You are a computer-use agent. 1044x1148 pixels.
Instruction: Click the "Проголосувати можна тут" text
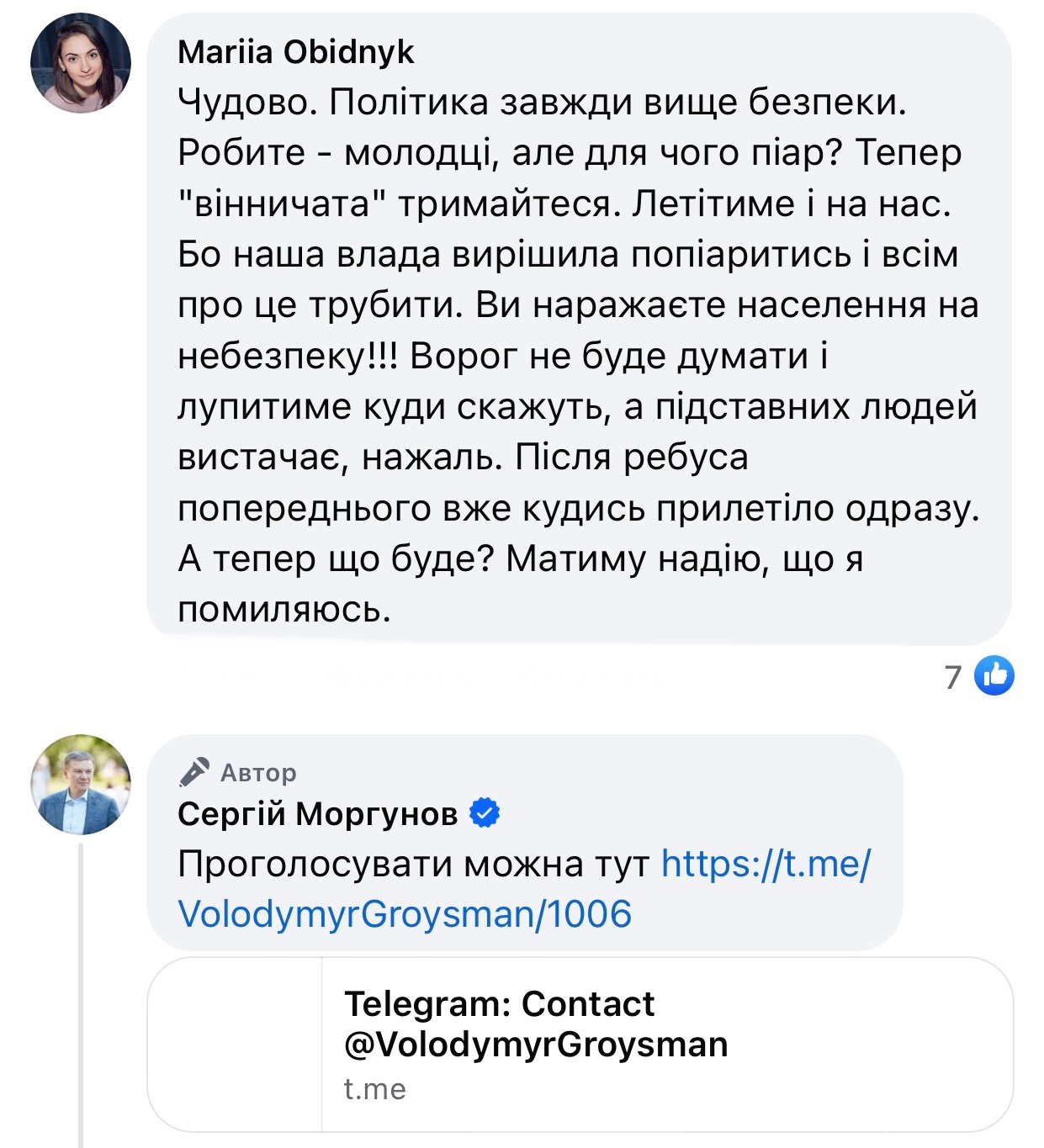414,864
